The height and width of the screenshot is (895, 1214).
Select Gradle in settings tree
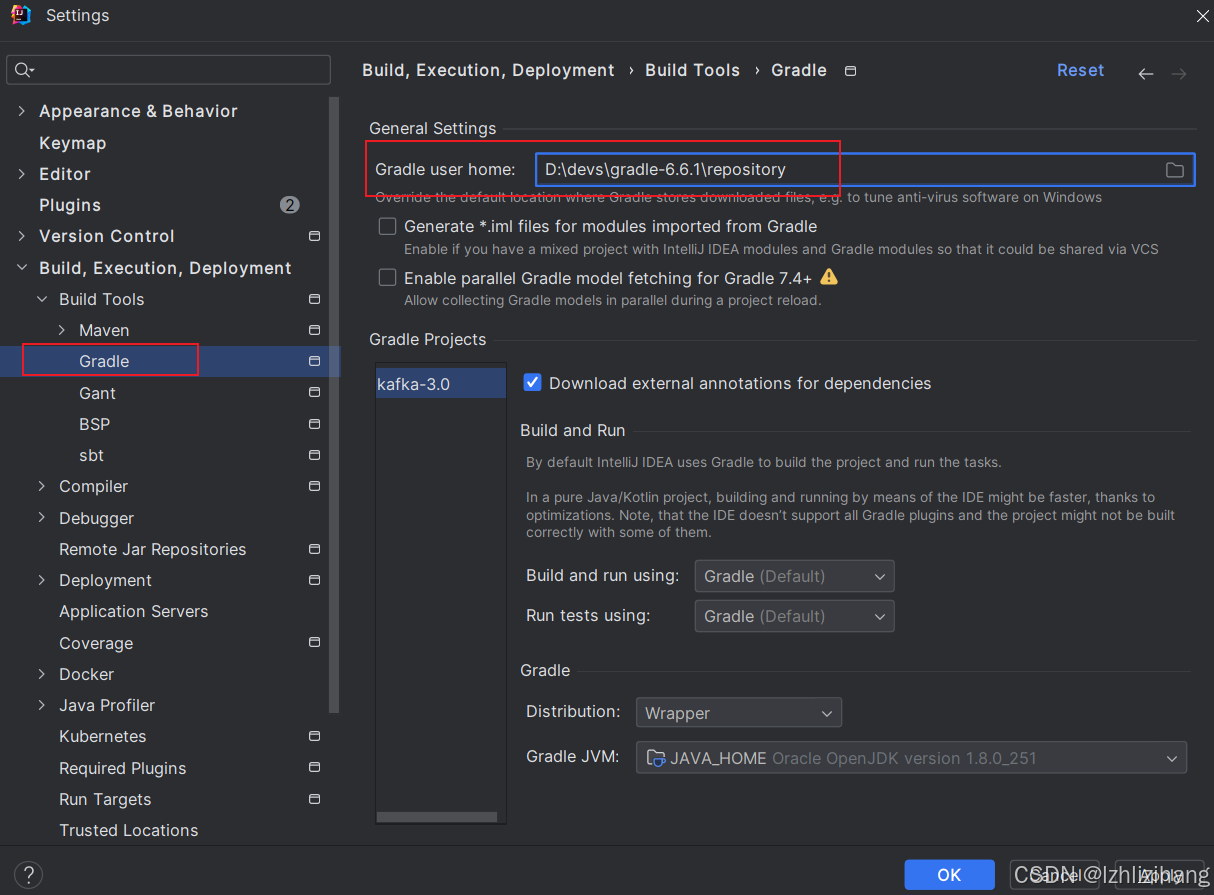[x=104, y=361]
